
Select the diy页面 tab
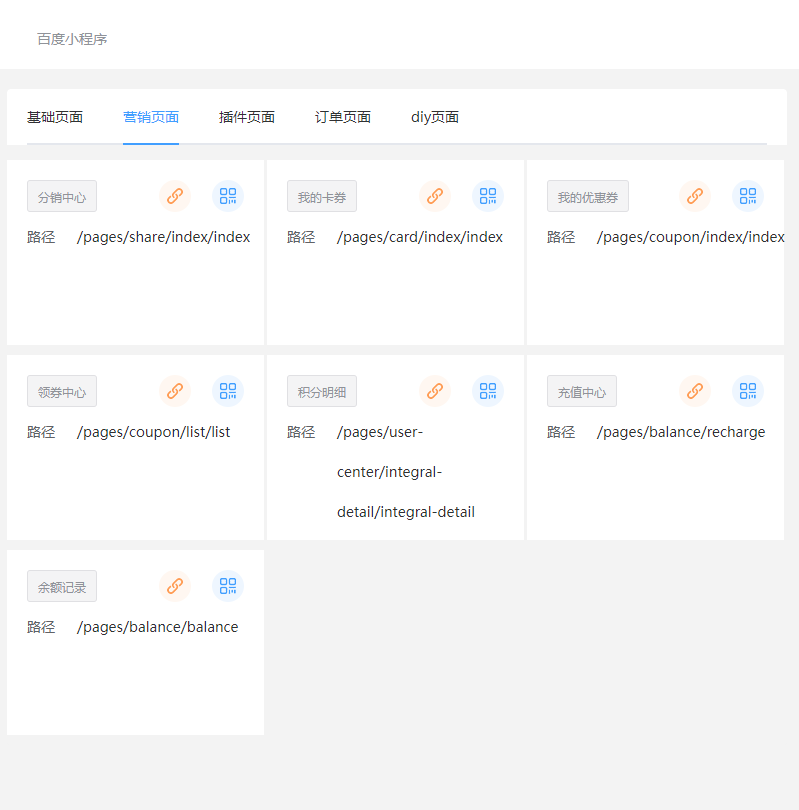coord(435,117)
